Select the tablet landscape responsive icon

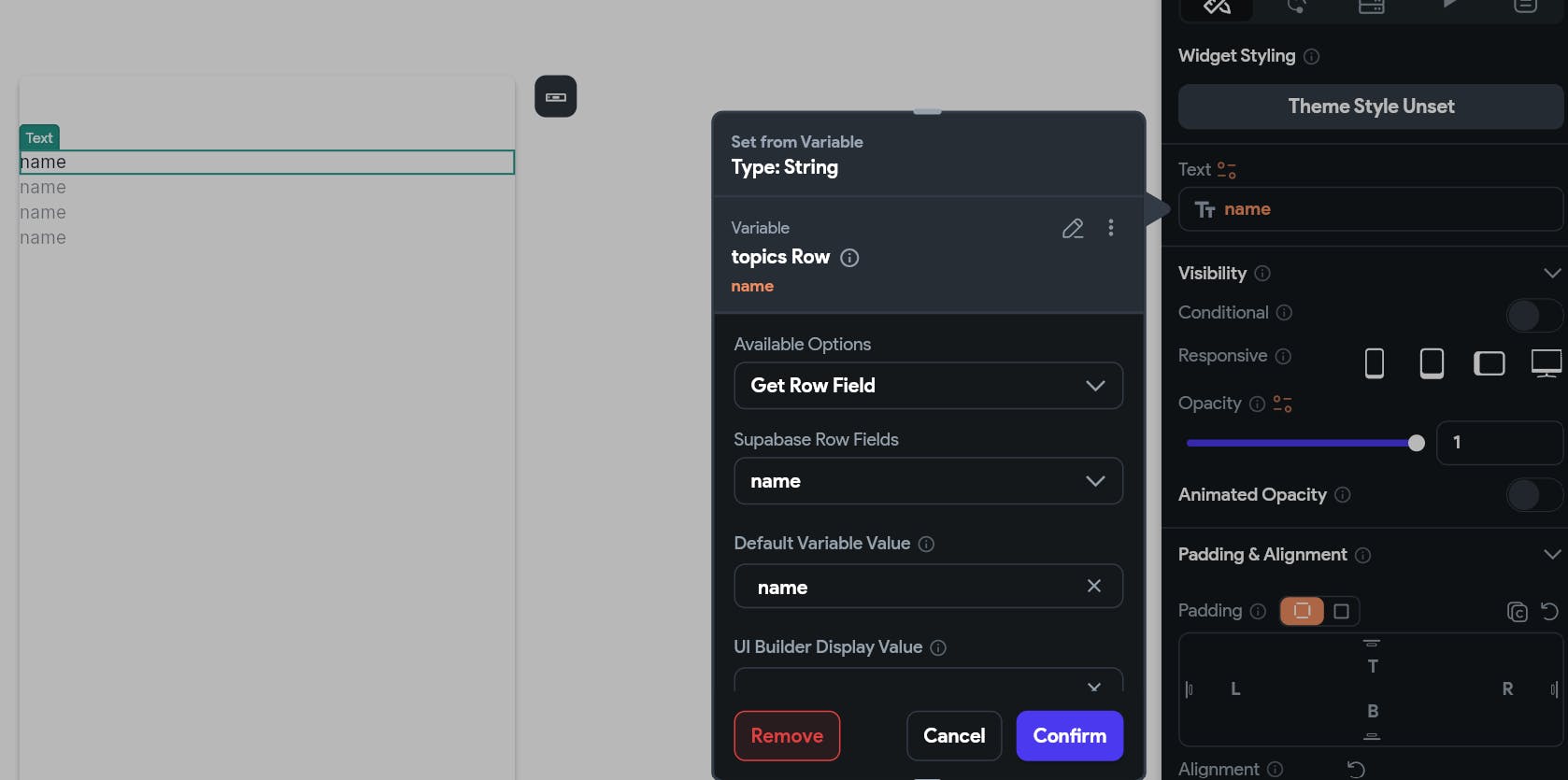point(1490,363)
